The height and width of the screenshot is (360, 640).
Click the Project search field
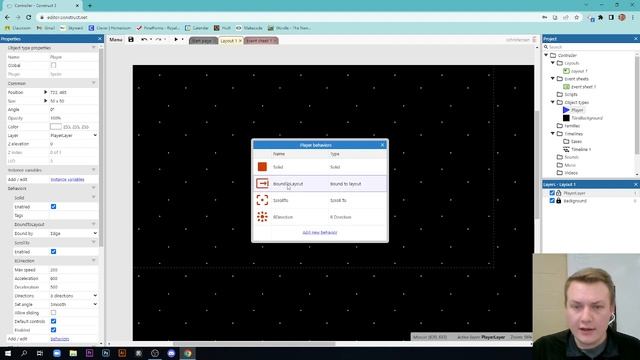[590, 47]
